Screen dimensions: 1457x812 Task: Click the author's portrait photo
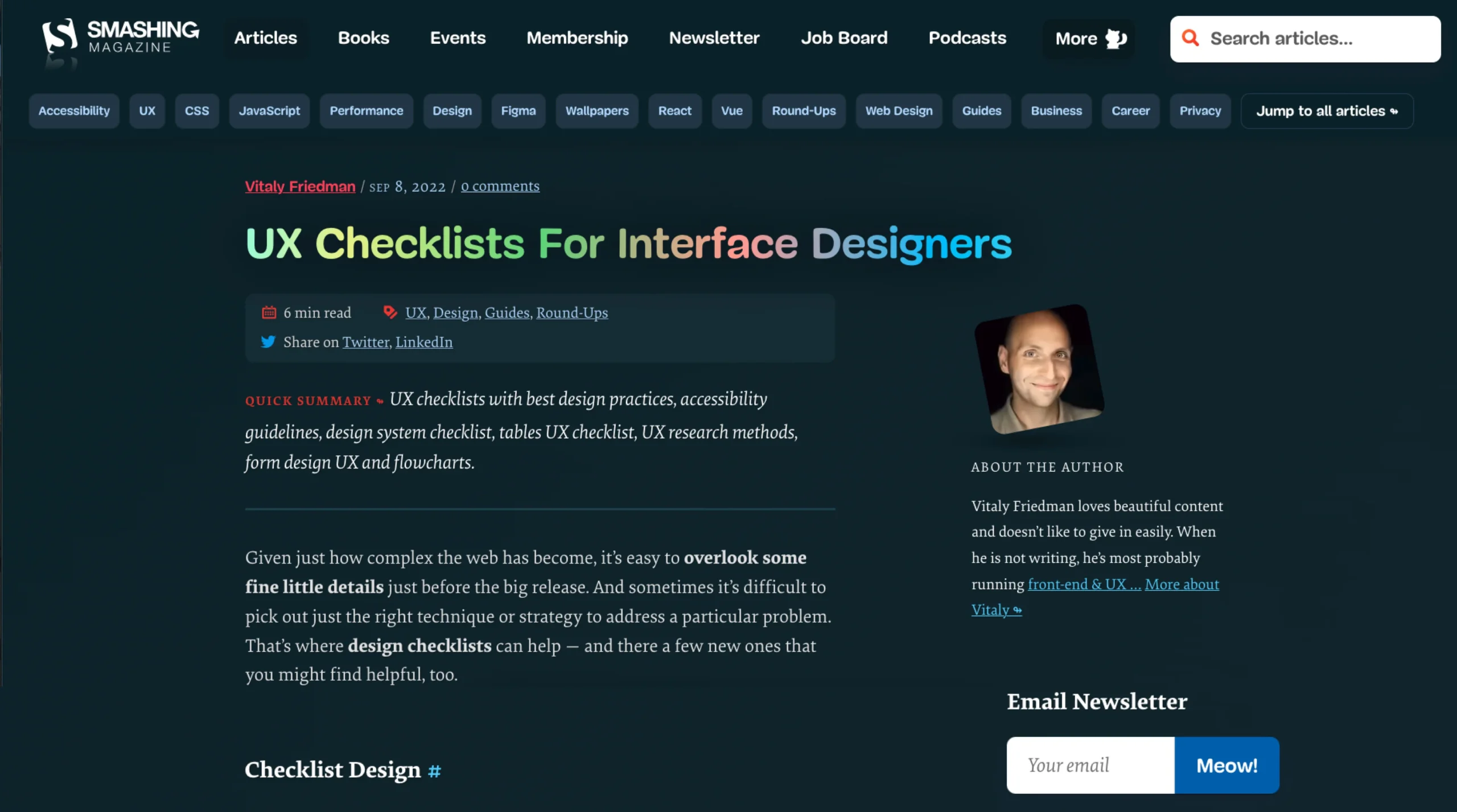point(1039,369)
